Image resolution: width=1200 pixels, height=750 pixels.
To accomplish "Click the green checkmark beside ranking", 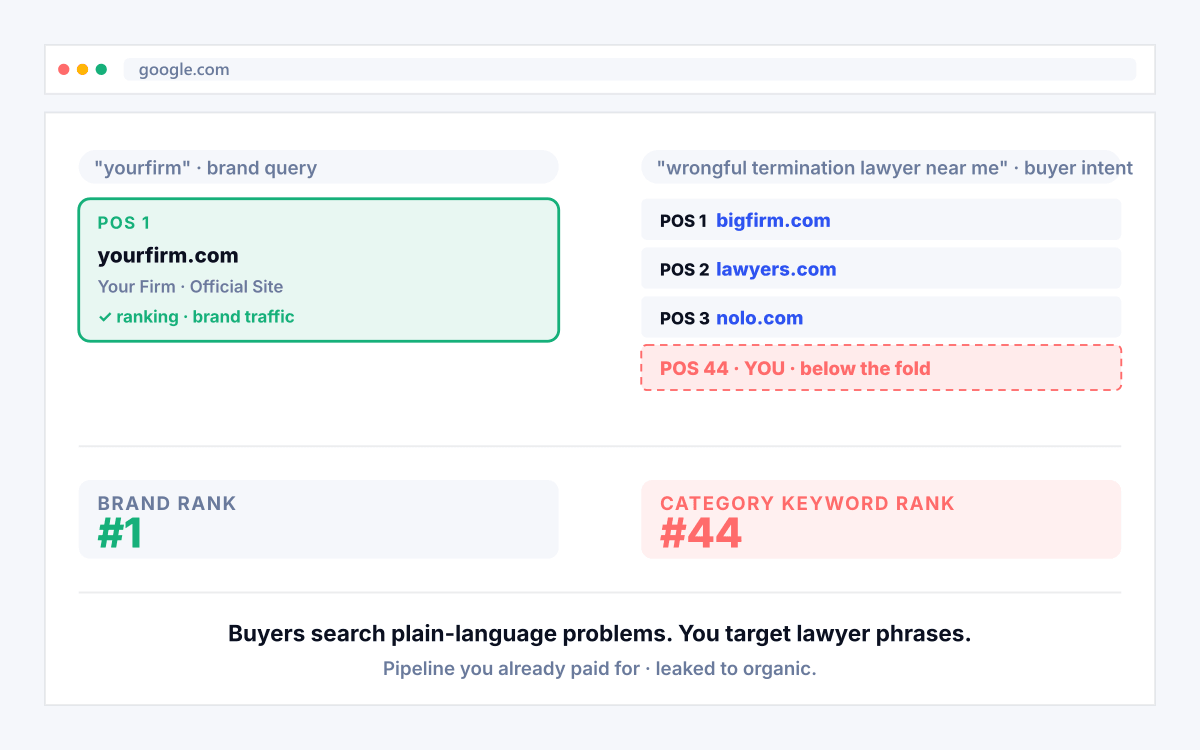I will 104,317.
